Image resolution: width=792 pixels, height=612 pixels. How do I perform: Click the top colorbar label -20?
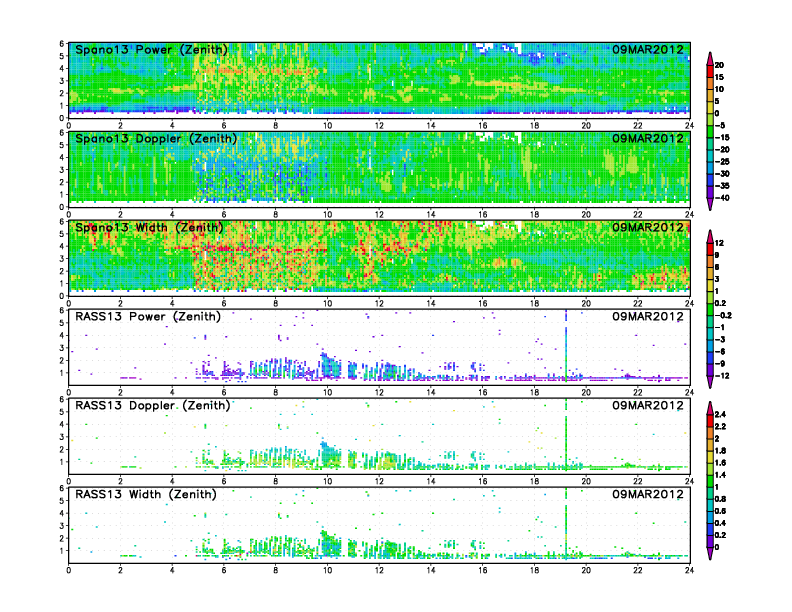(x=722, y=149)
